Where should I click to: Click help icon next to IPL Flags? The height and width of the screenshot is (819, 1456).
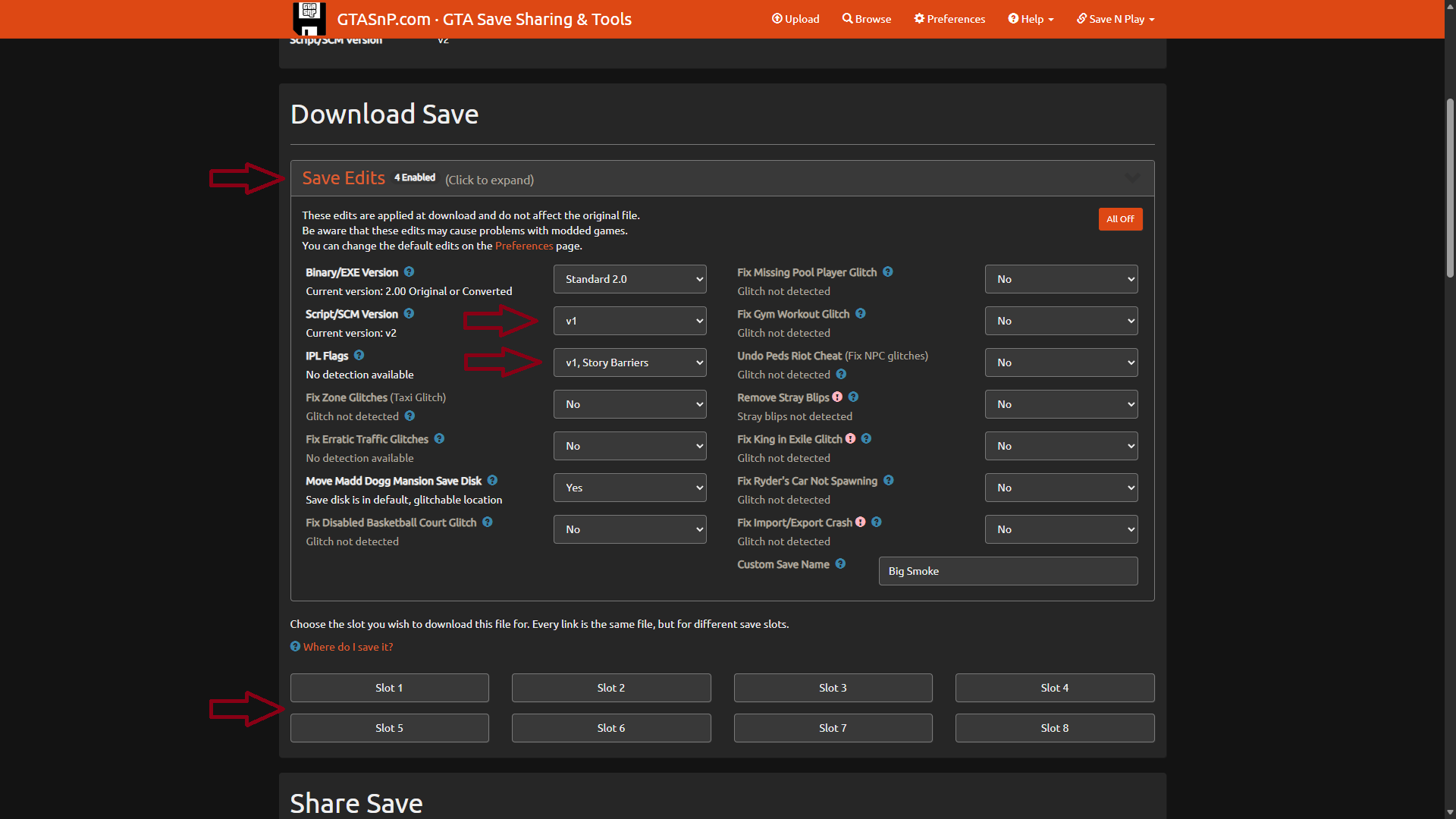(x=359, y=356)
